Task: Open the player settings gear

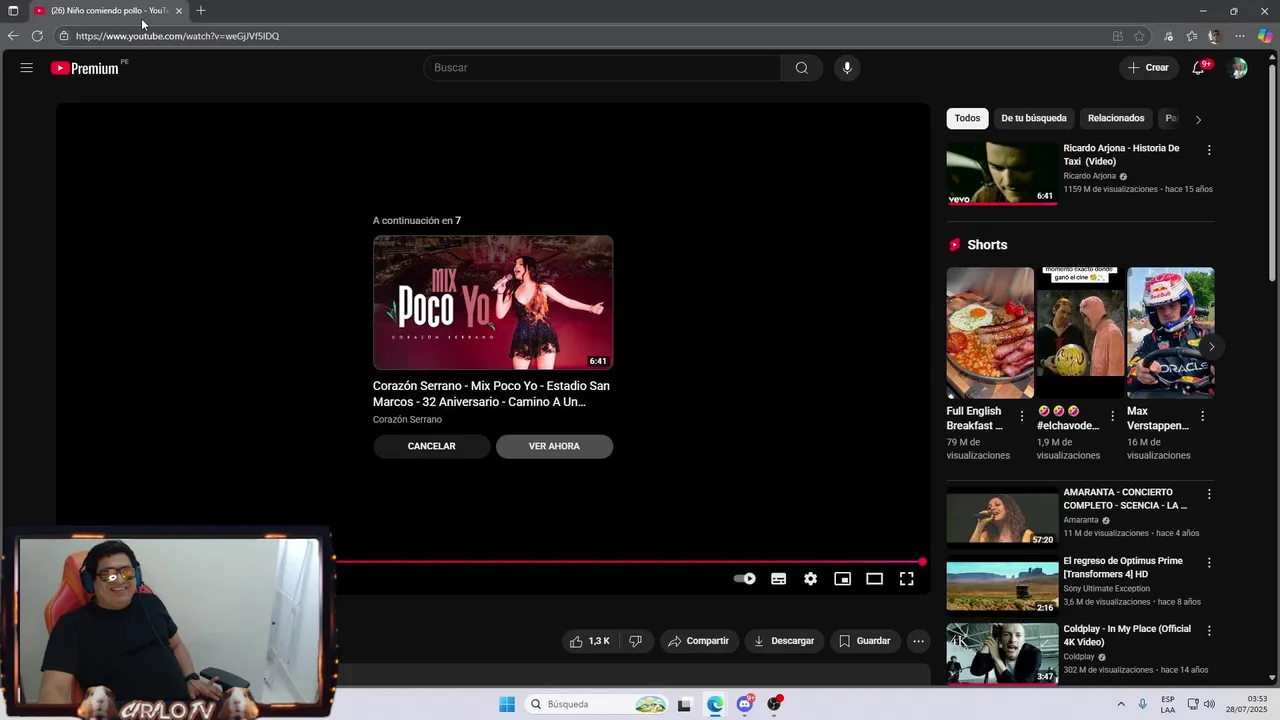Action: click(x=810, y=579)
